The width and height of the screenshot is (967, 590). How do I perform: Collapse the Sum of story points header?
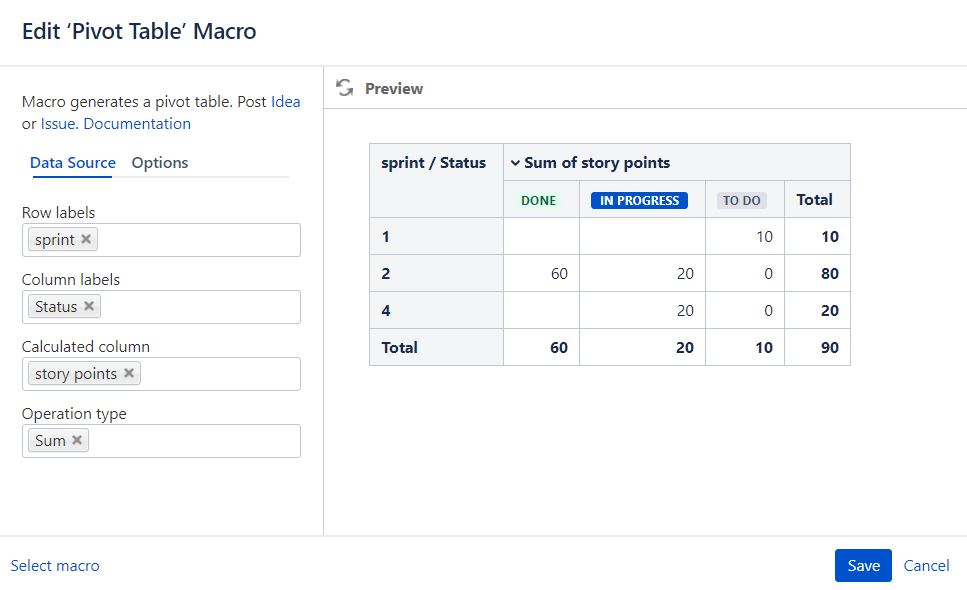pos(515,163)
